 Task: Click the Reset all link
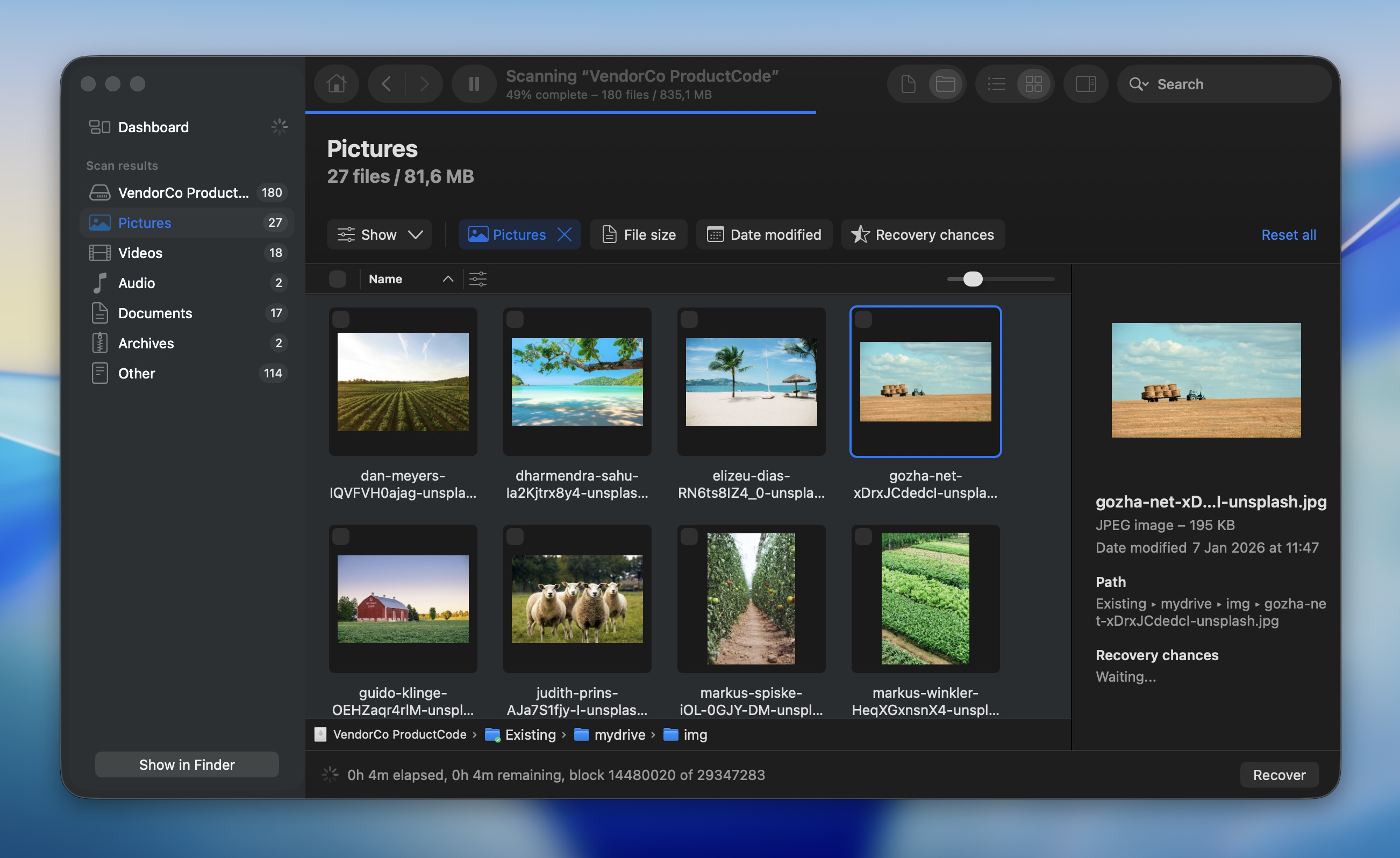1288,235
